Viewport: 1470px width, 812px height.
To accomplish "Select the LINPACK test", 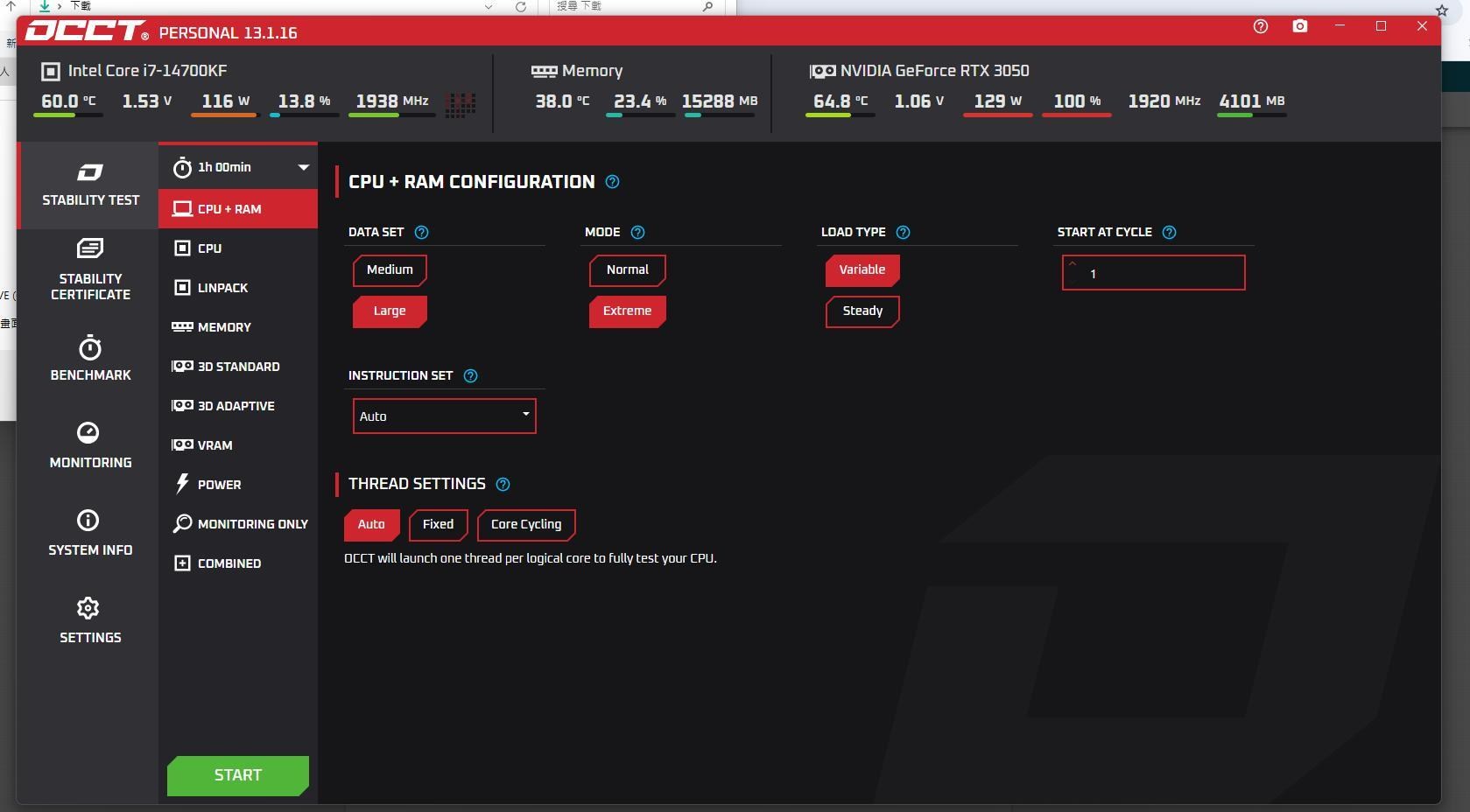I will click(238, 288).
